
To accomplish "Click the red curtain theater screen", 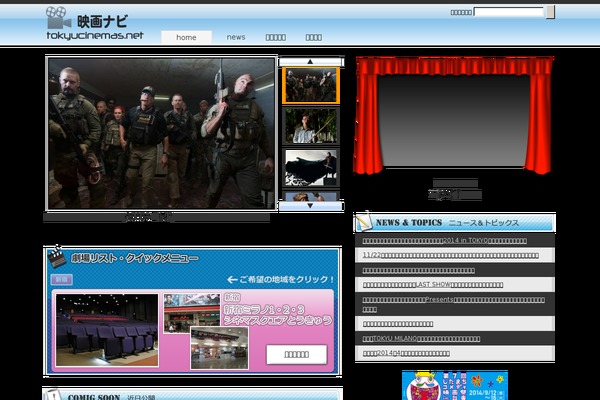I will pyautogui.click(x=453, y=115).
